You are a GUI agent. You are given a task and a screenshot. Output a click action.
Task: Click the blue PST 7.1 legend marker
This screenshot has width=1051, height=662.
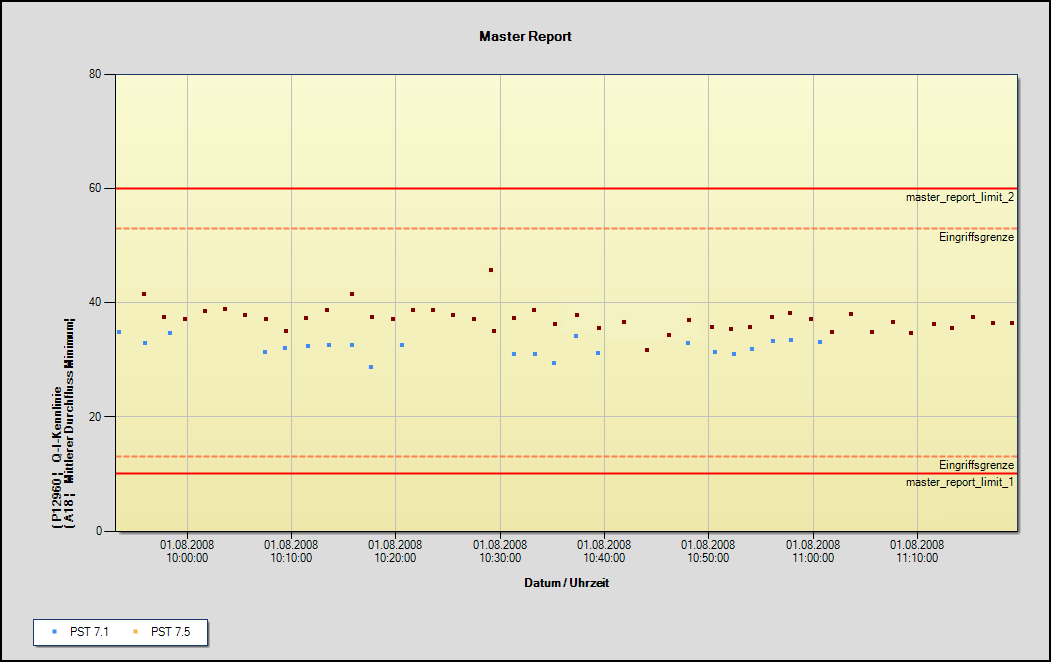coord(53,632)
